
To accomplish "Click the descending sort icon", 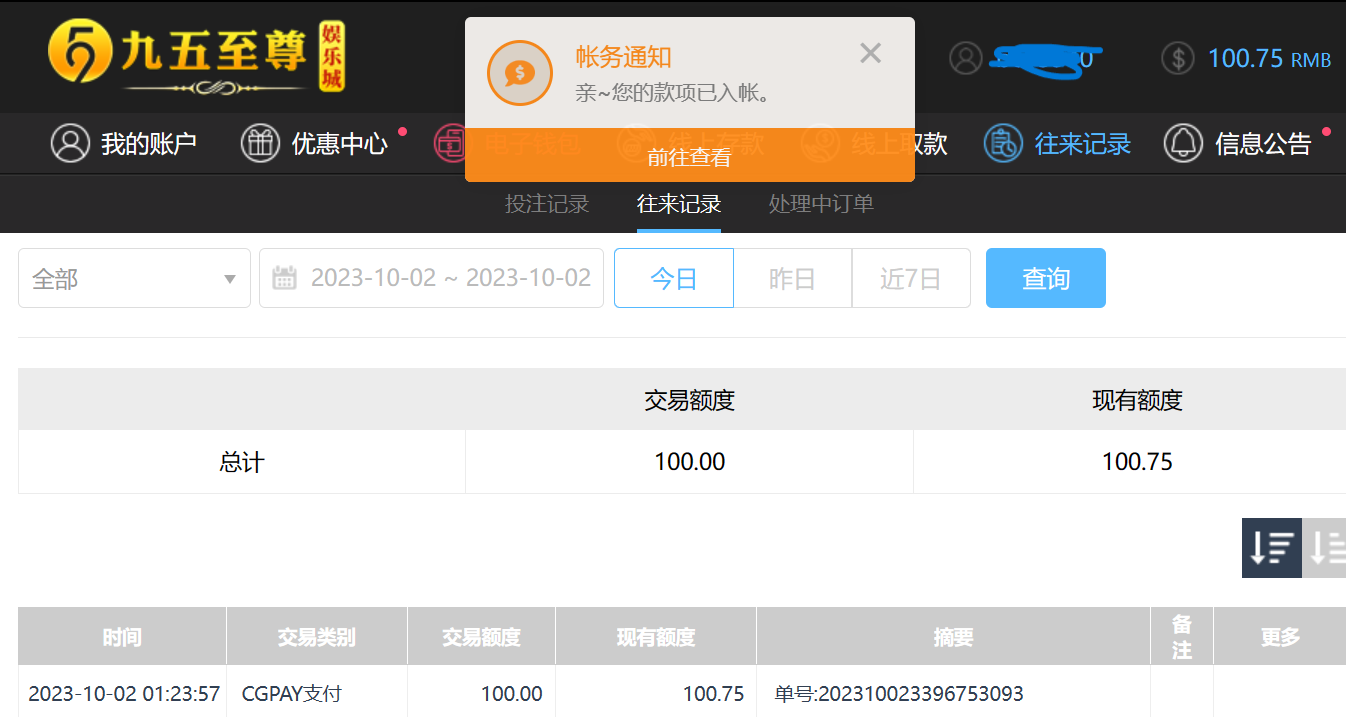I will (x=1272, y=548).
